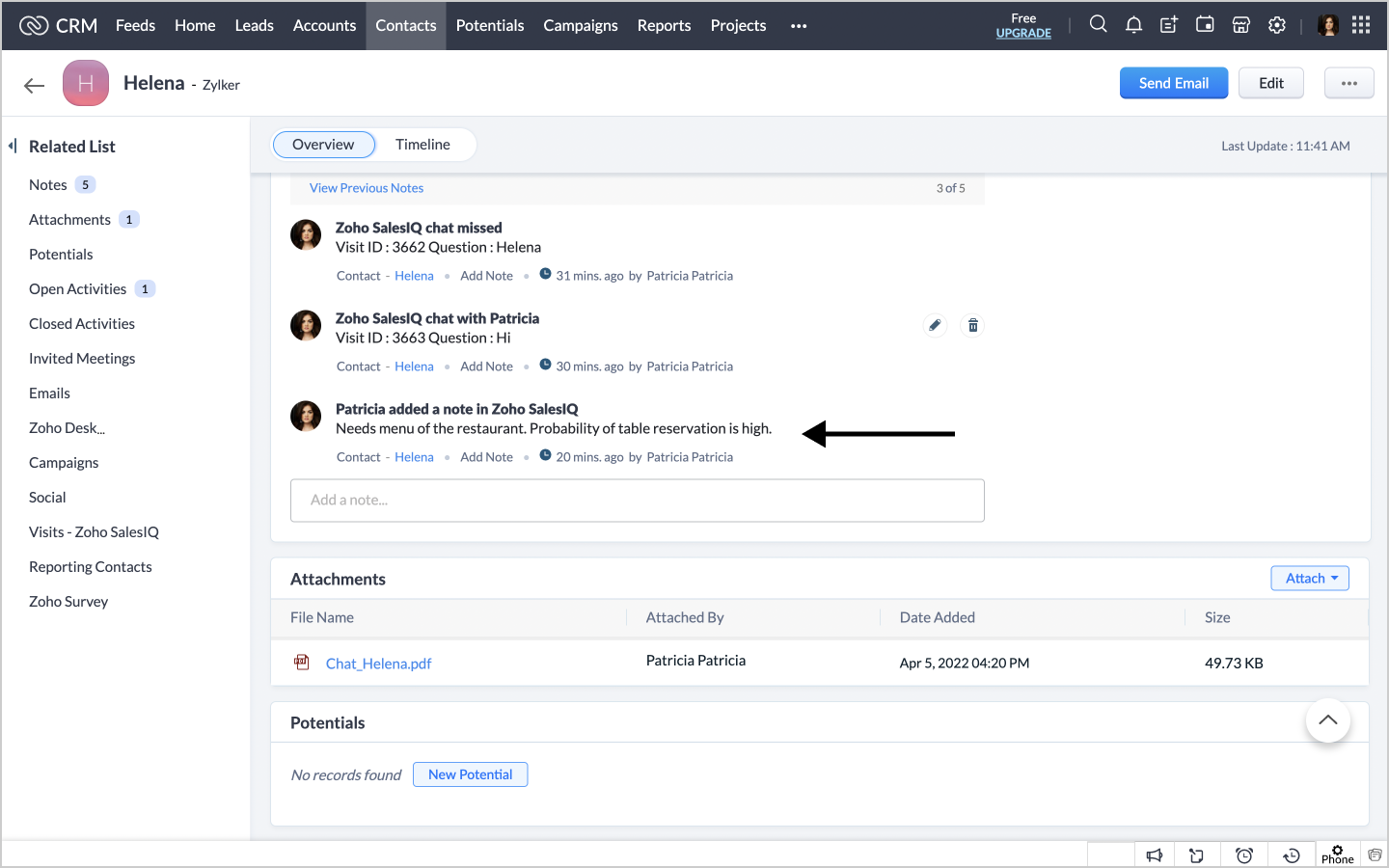Open the Leads module

[x=255, y=25]
